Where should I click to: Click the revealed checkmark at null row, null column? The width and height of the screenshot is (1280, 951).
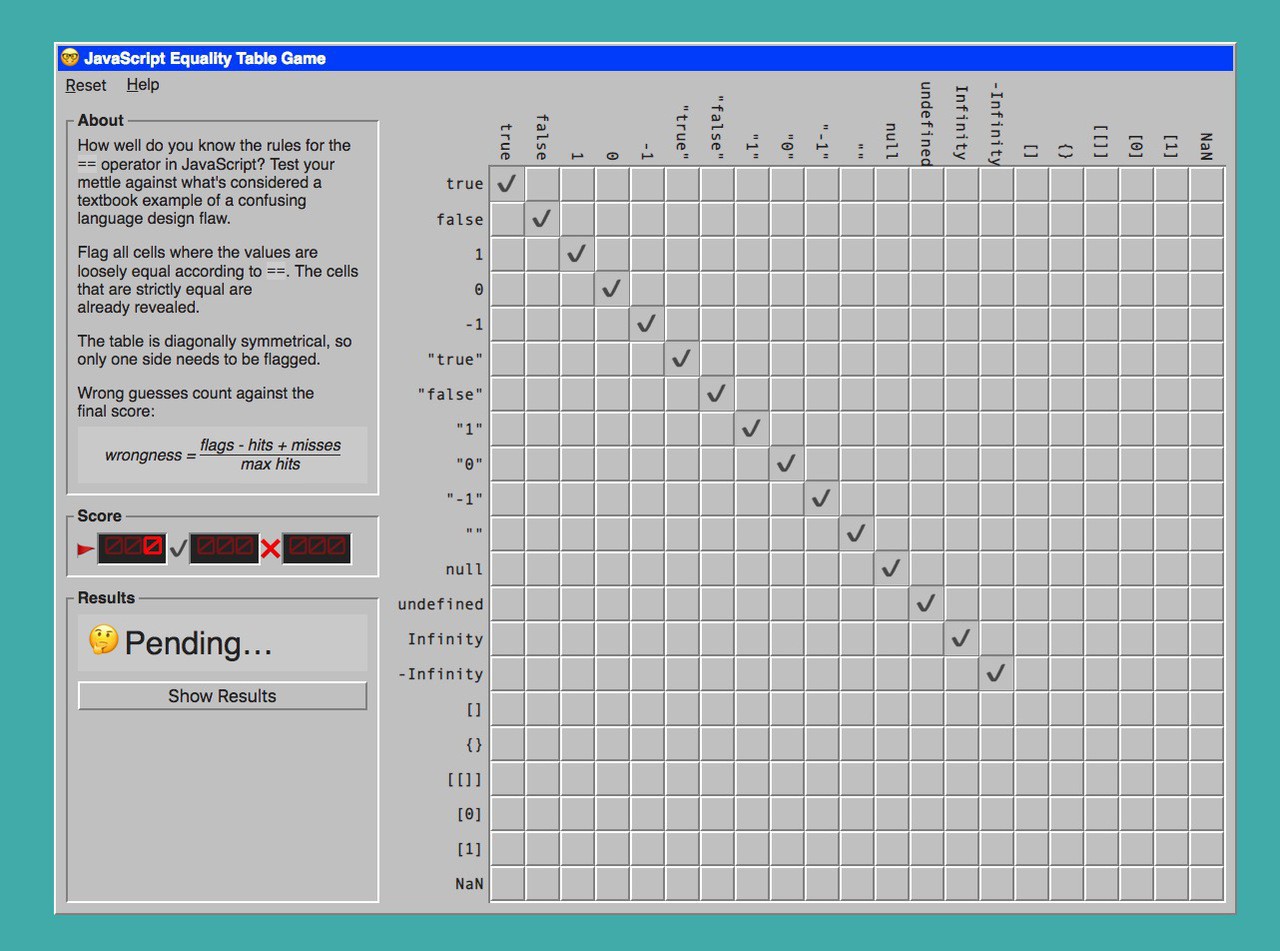coord(892,569)
